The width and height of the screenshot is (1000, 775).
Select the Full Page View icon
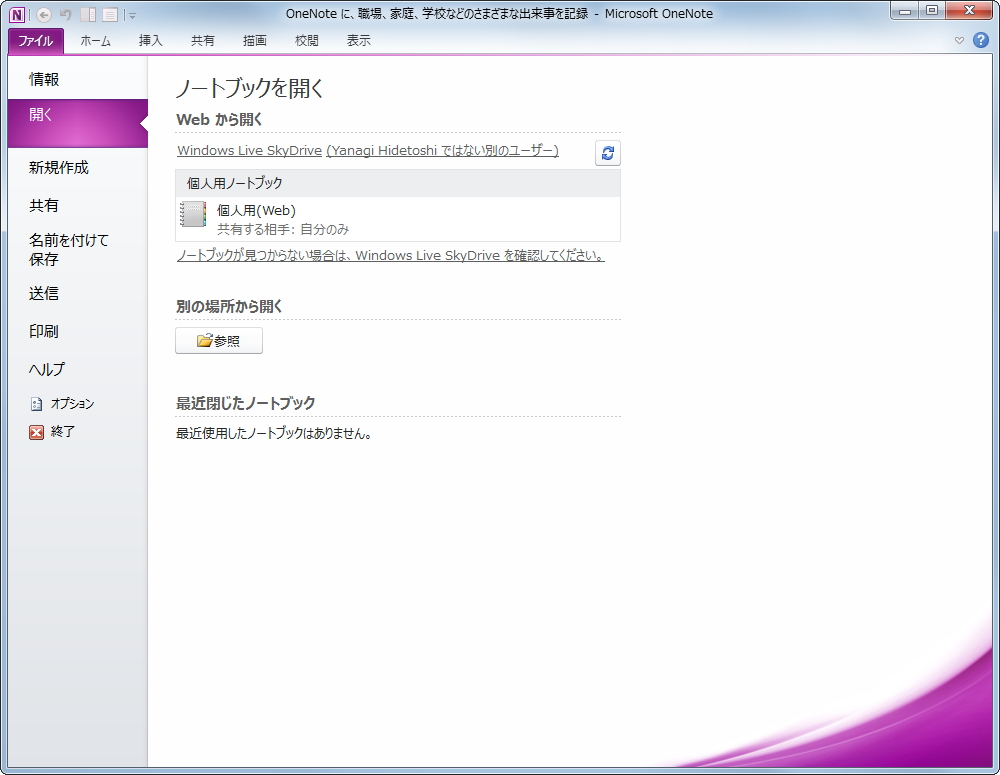click(x=110, y=14)
